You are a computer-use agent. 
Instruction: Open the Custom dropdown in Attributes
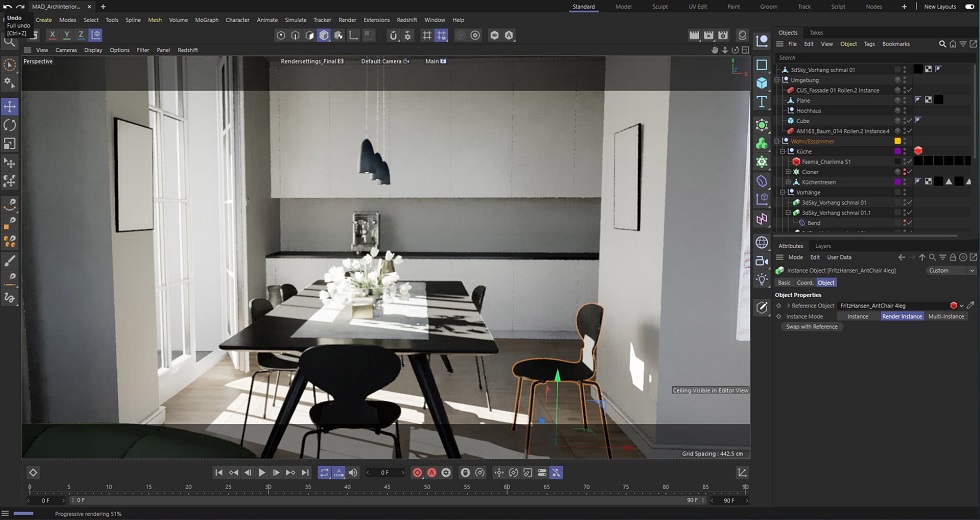click(950, 270)
